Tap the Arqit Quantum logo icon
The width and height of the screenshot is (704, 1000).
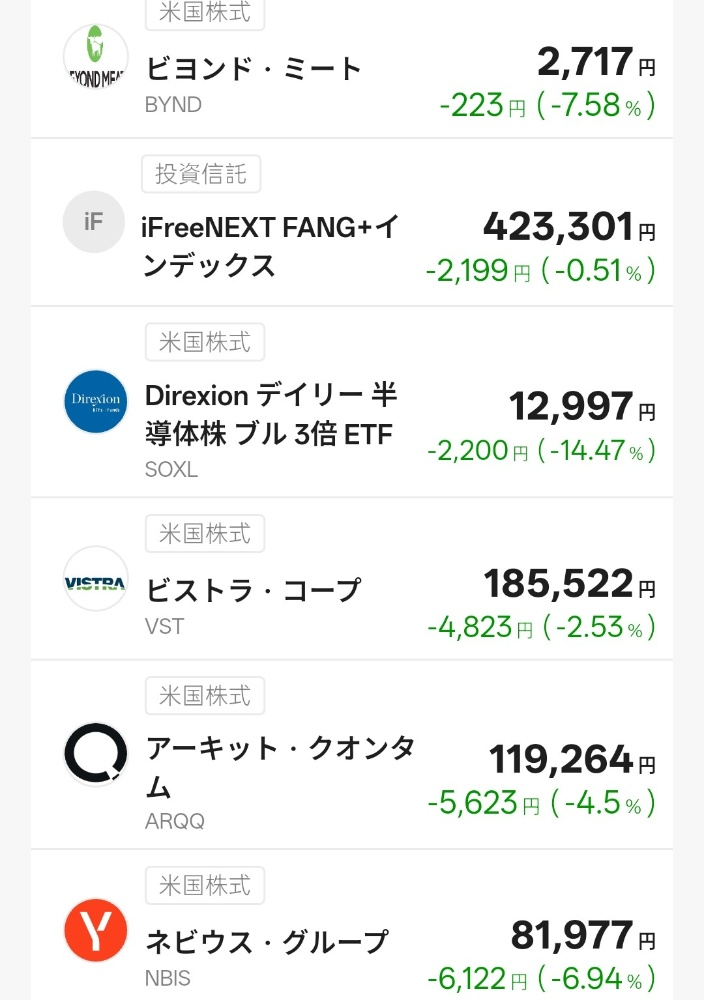[x=95, y=755]
